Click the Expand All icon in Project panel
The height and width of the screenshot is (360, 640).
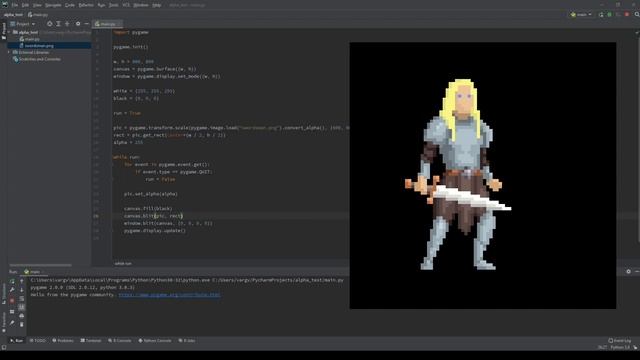click(58, 24)
